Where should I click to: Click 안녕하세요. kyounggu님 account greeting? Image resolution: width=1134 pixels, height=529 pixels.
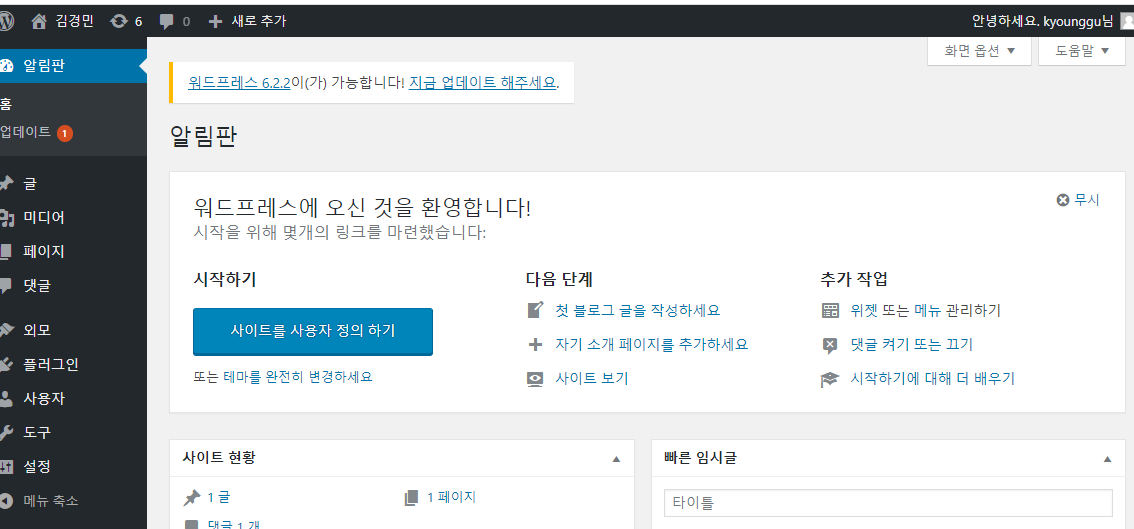[x=1042, y=21]
